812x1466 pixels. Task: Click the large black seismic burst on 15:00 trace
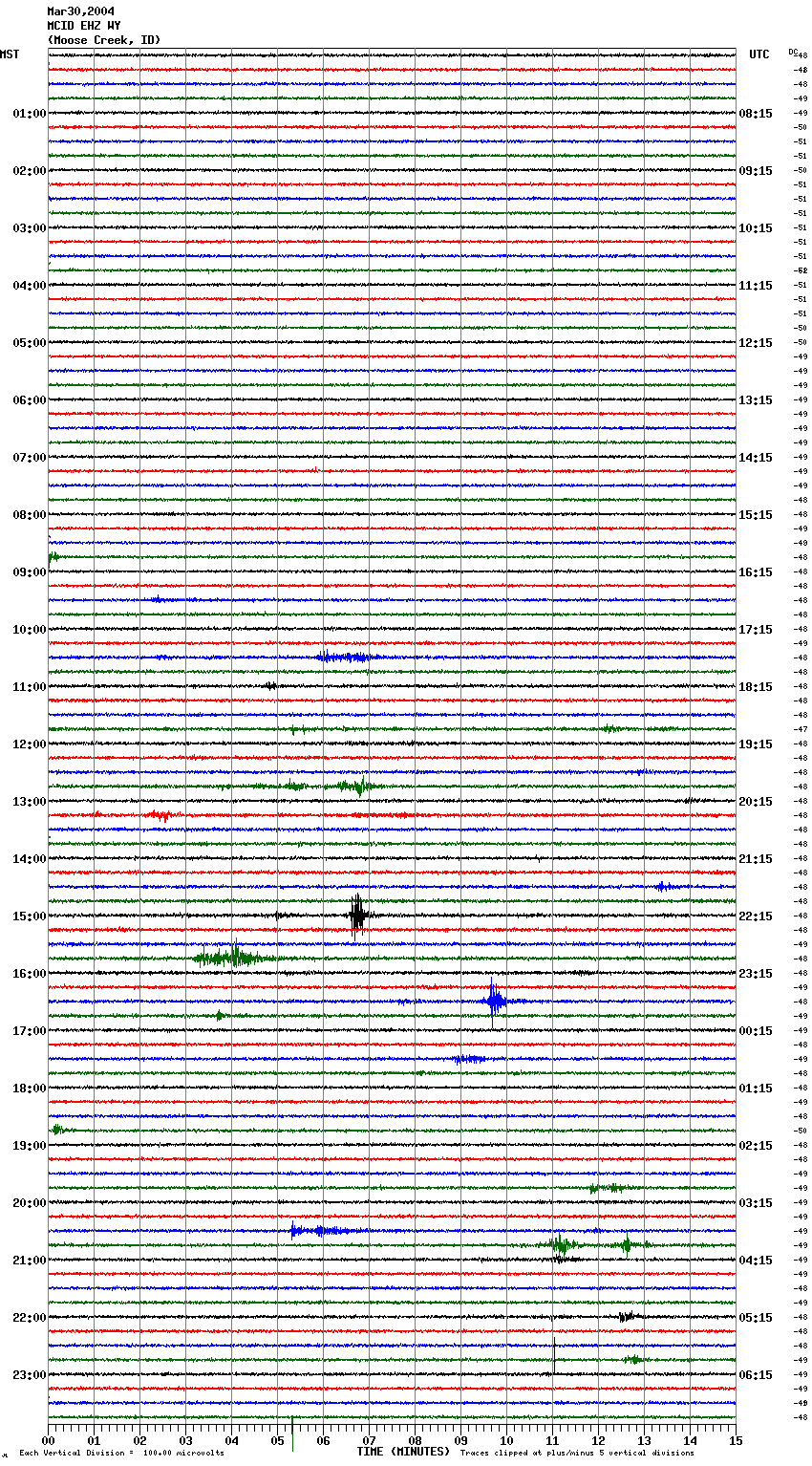[x=357, y=915]
